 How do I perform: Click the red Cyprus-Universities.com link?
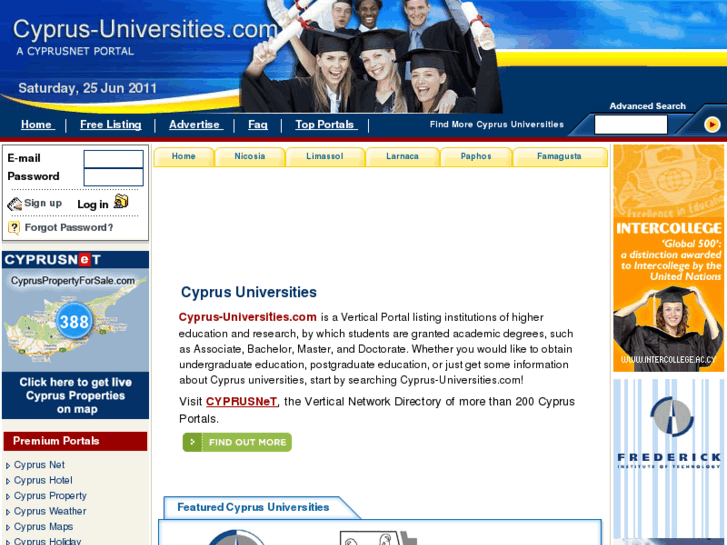[x=248, y=317]
